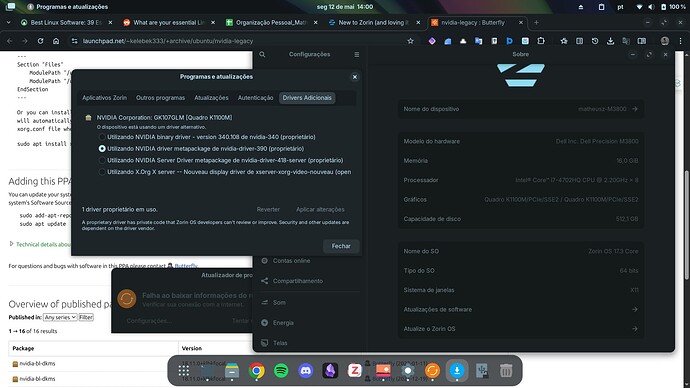This screenshot has width=690, height=388.
Task: Open blue download app in dock
Action: [x=457, y=371]
